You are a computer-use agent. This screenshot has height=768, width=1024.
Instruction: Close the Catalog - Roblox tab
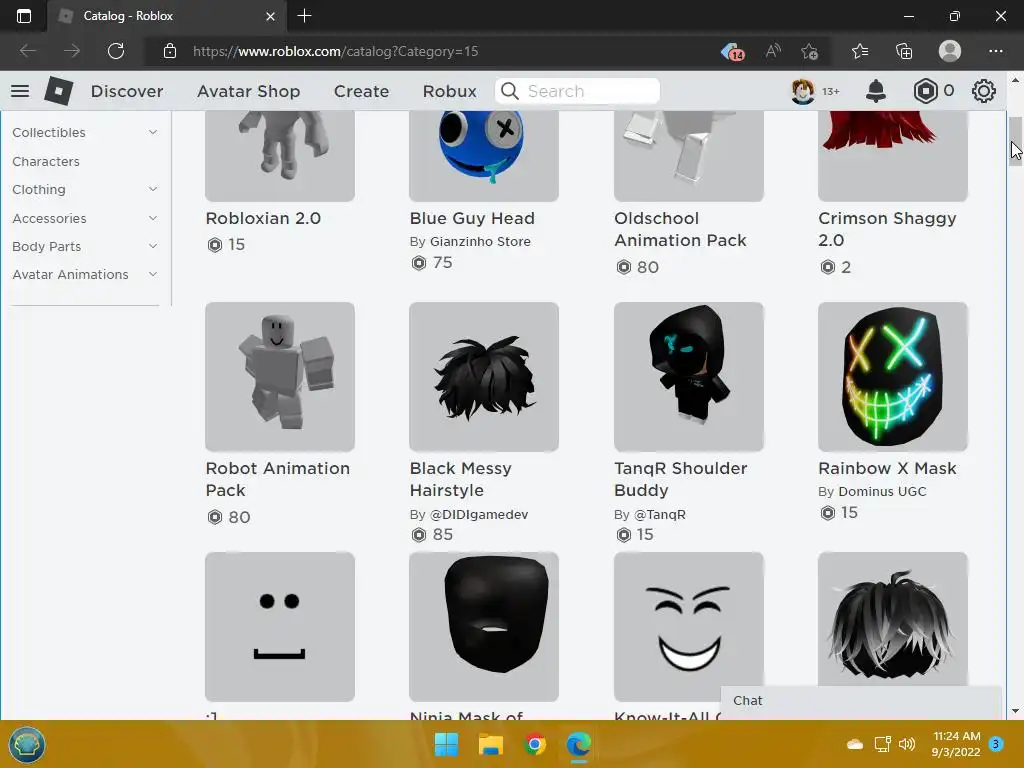pos(270,16)
